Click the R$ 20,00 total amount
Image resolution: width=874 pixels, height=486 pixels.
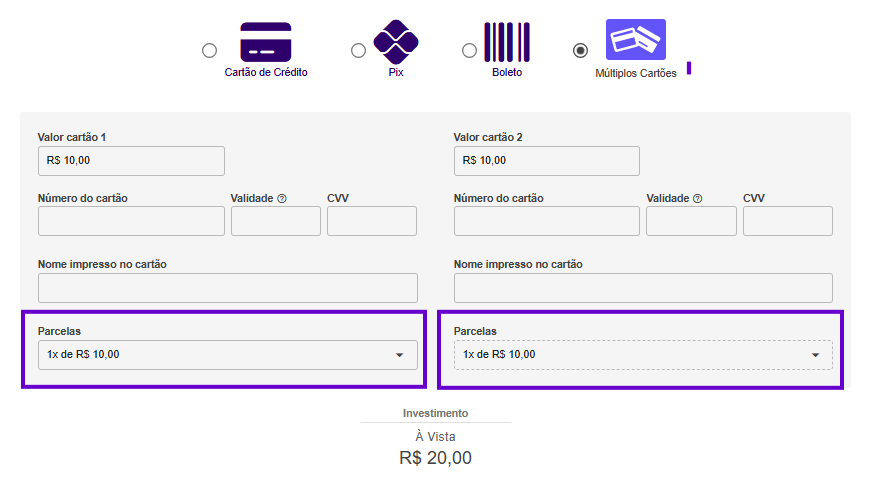[x=435, y=458]
